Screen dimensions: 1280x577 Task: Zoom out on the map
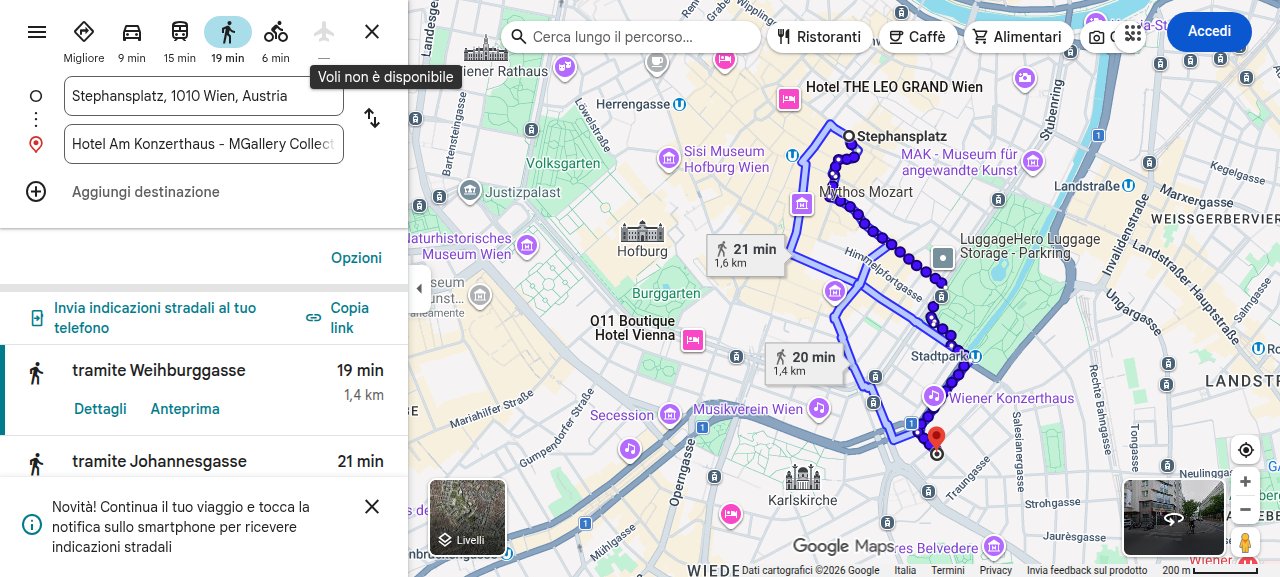point(1245,510)
